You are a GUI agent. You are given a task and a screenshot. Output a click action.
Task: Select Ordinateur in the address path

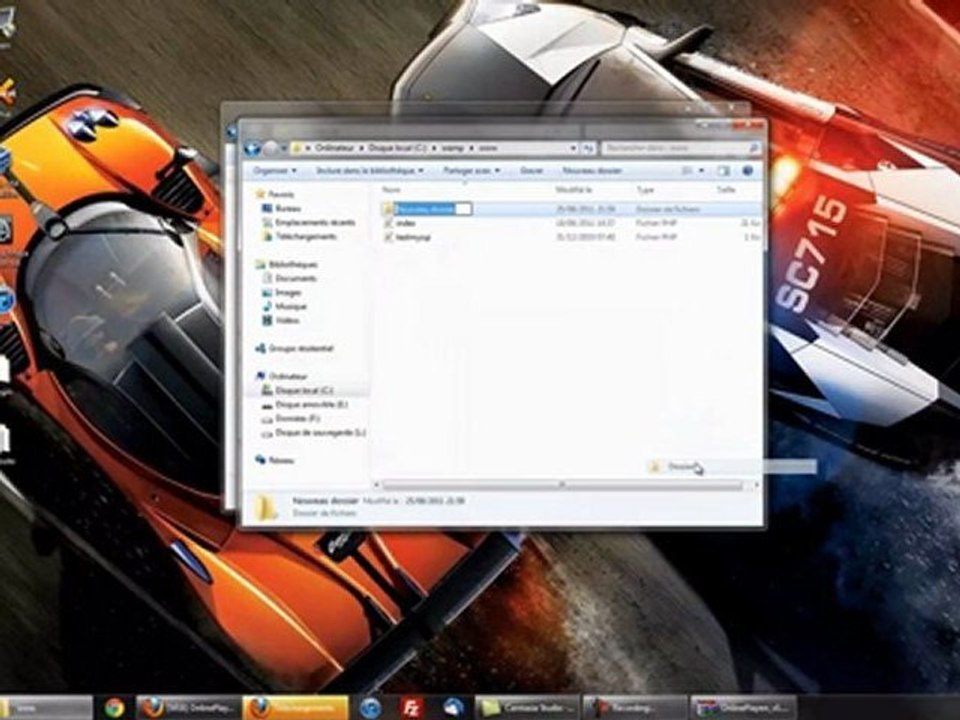tap(336, 148)
